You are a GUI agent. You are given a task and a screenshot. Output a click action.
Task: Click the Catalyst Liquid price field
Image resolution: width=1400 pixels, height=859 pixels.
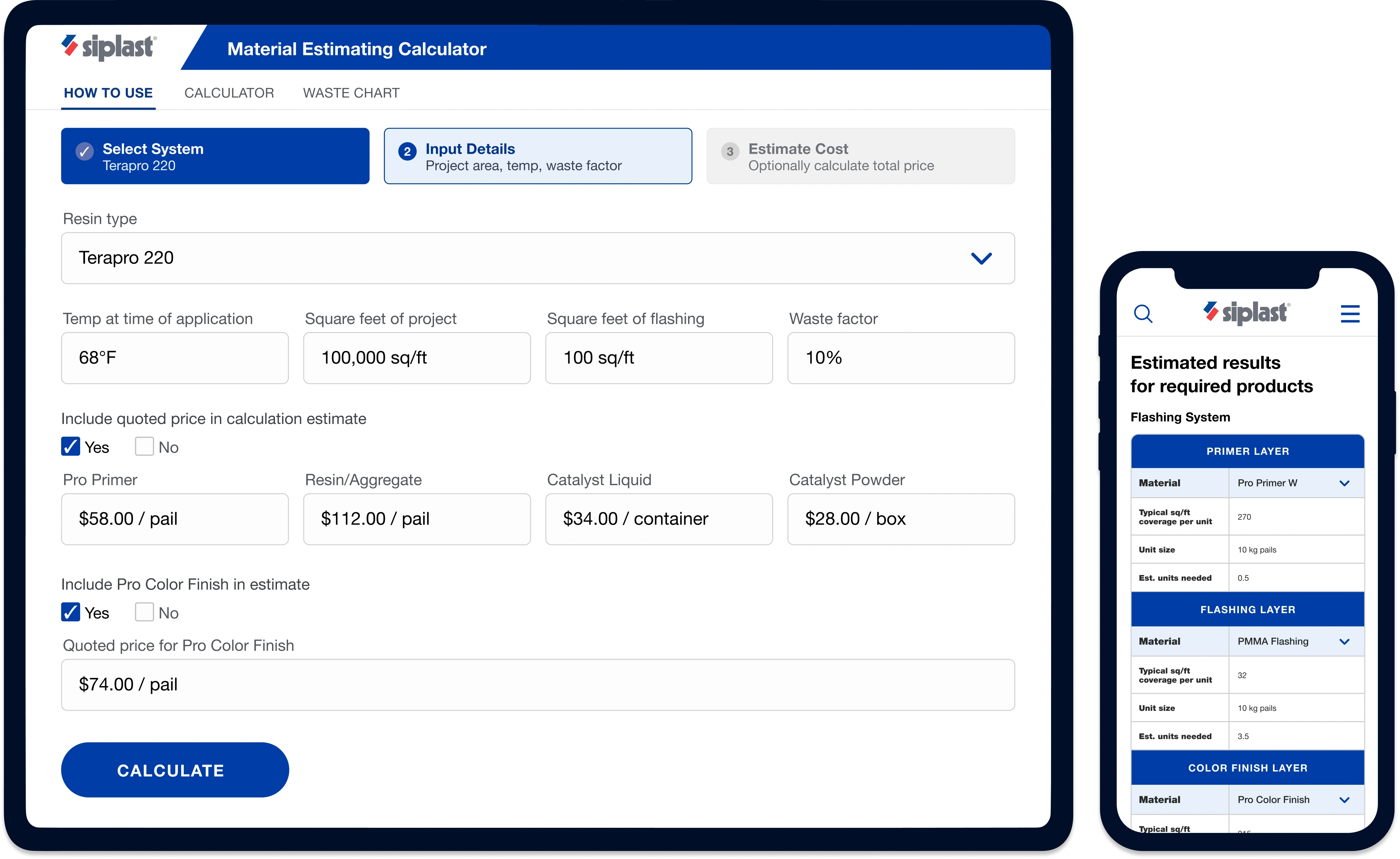(659, 519)
